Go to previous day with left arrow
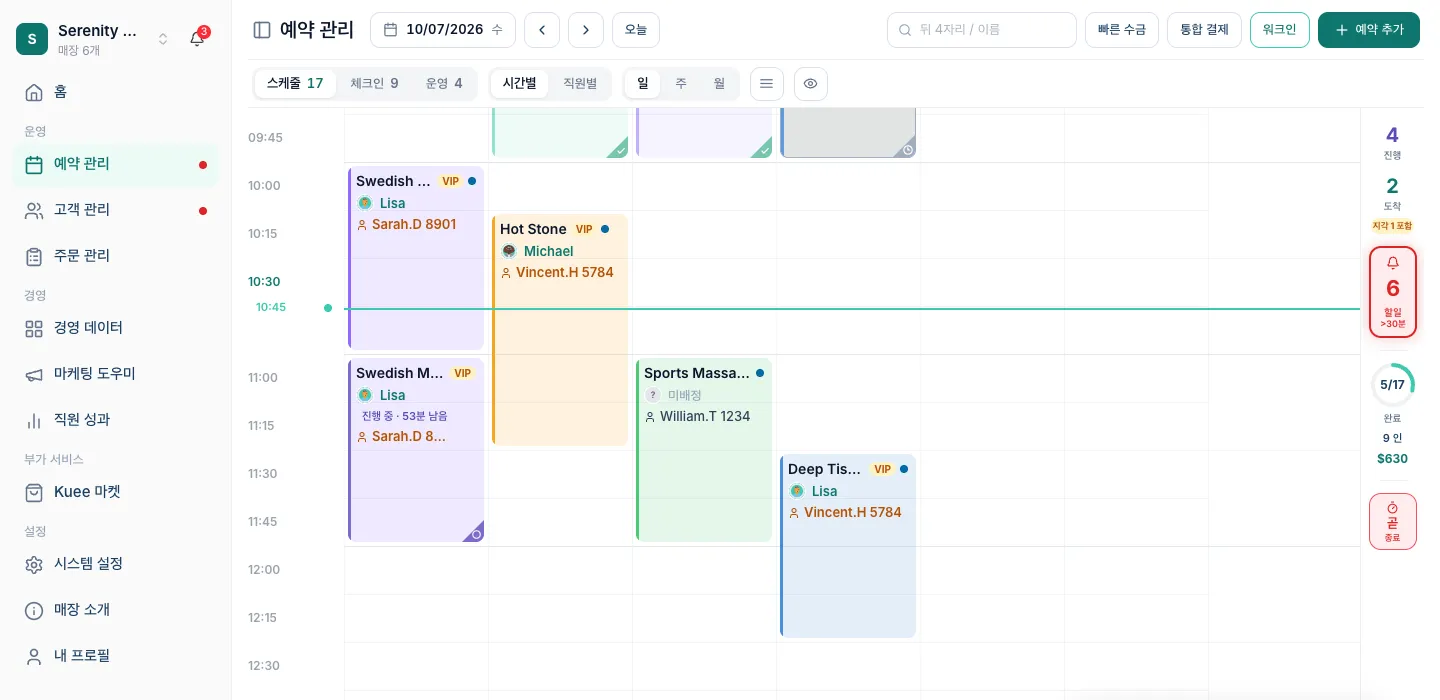The height and width of the screenshot is (700, 1440). (x=542, y=30)
